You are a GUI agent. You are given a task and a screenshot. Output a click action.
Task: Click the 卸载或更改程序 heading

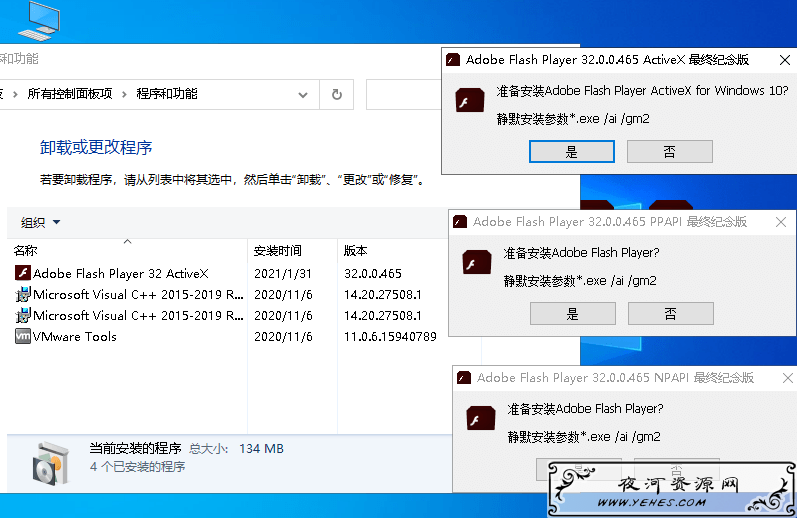coord(96,147)
